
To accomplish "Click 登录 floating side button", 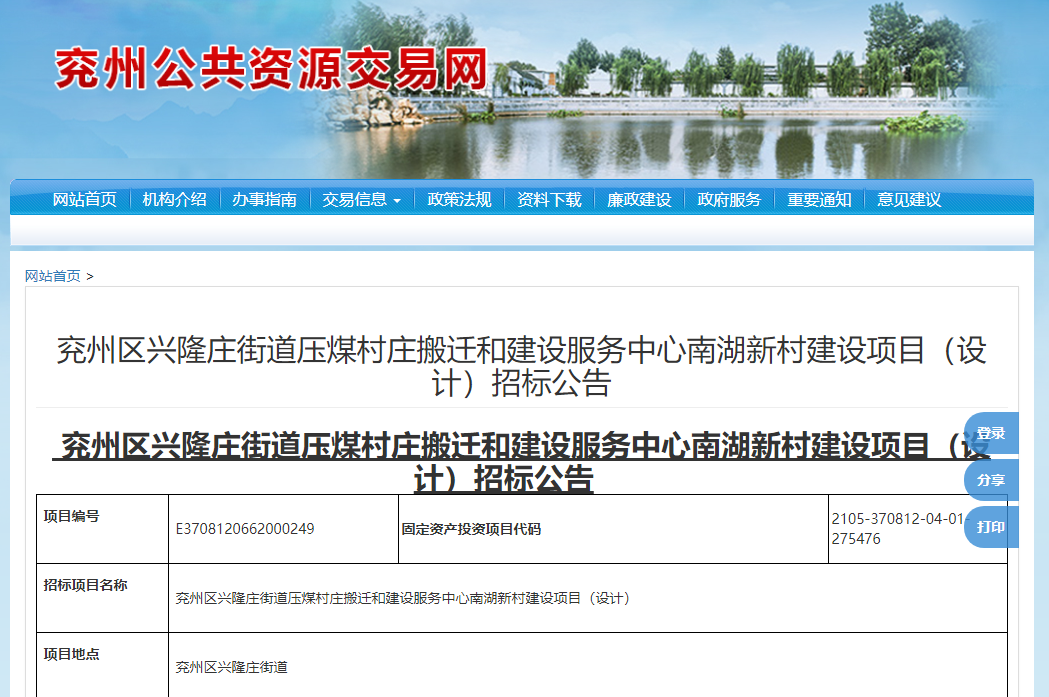I will click(991, 433).
